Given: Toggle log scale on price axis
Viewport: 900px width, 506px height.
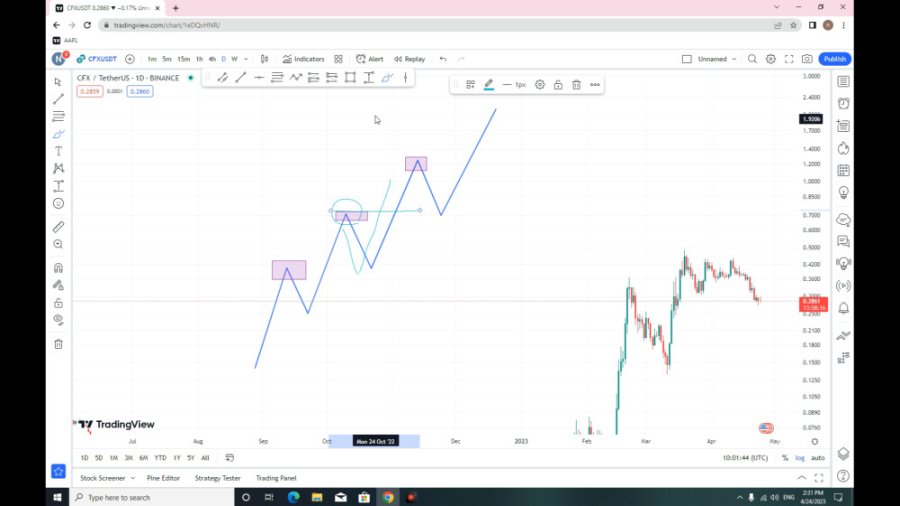Looking at the screenshot, I should coord(800,458).
